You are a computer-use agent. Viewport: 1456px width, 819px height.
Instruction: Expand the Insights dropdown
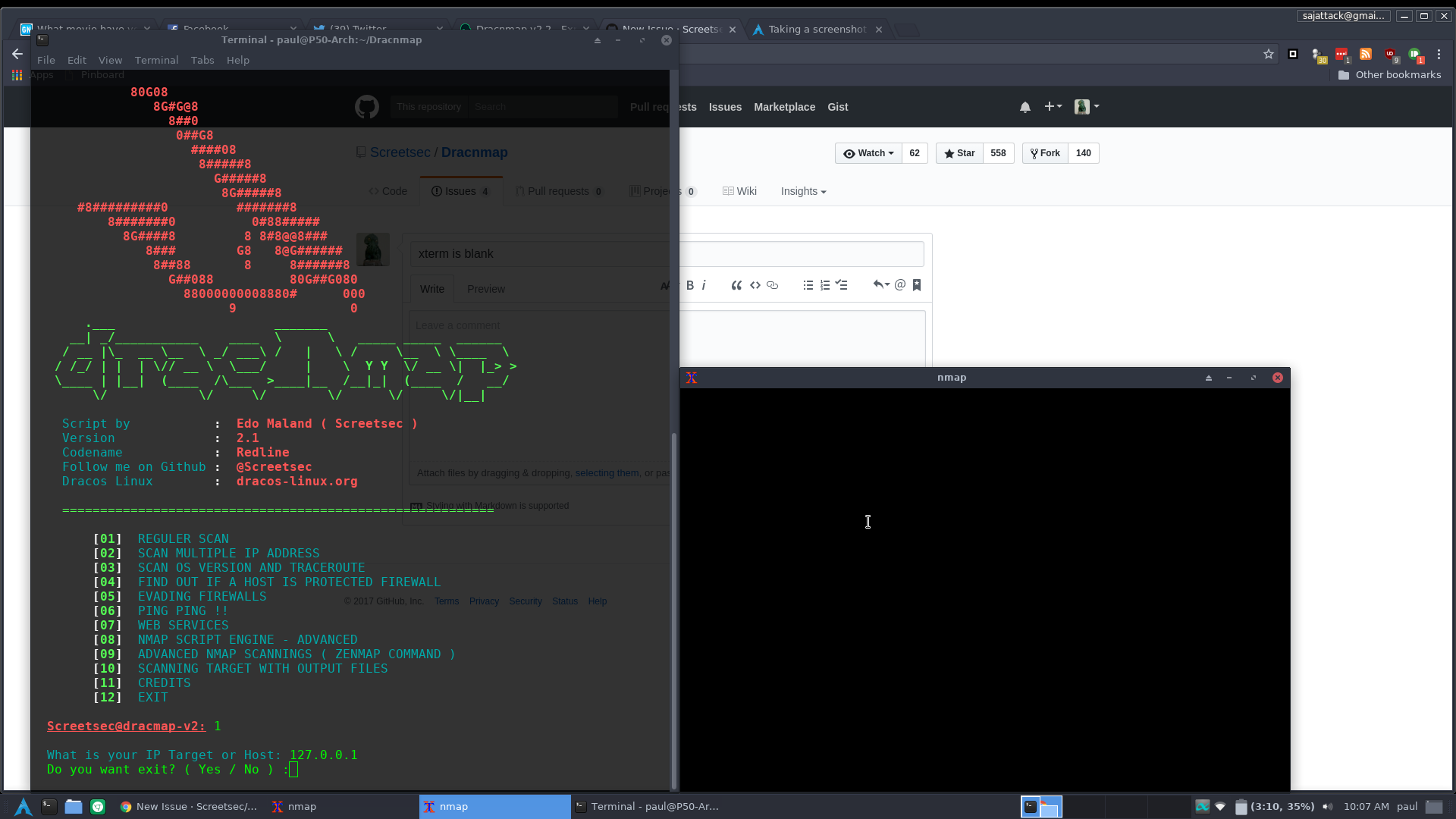click(x=803, y=191)
